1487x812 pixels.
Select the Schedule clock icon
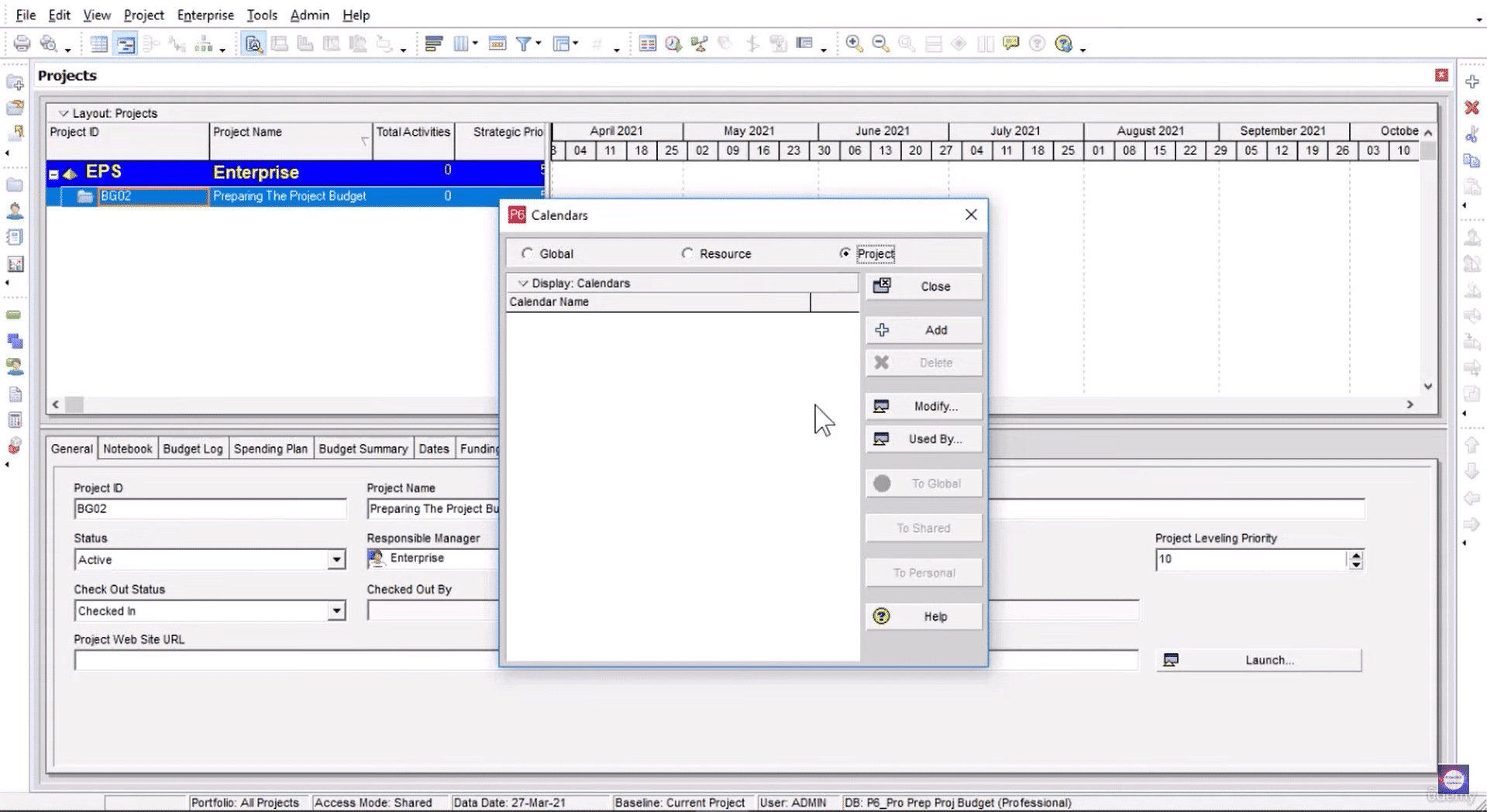click(x=673, y=43)
